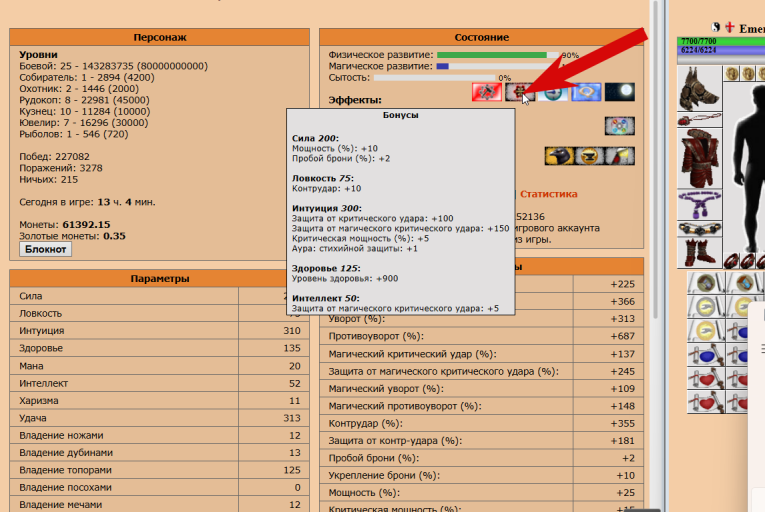This screenshot has width=765, height=512.
Task: Click the yin-yang icon beside character name
Action: pos(716,27)
